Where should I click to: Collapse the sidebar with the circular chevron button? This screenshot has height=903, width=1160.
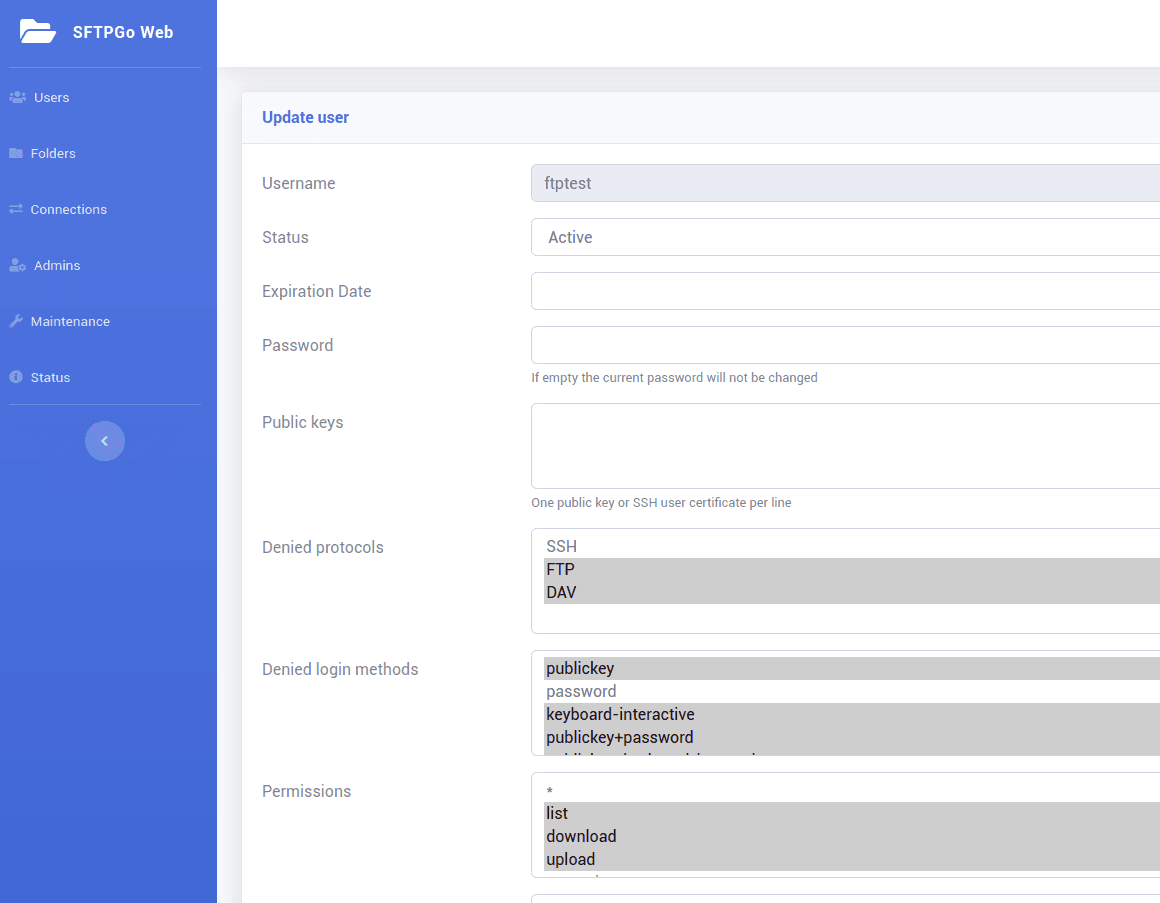tap(105, 440)
